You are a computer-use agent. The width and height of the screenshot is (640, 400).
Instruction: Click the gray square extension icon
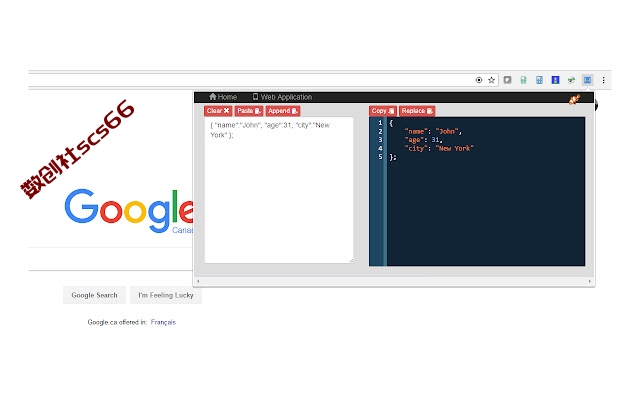coord(507,80)
